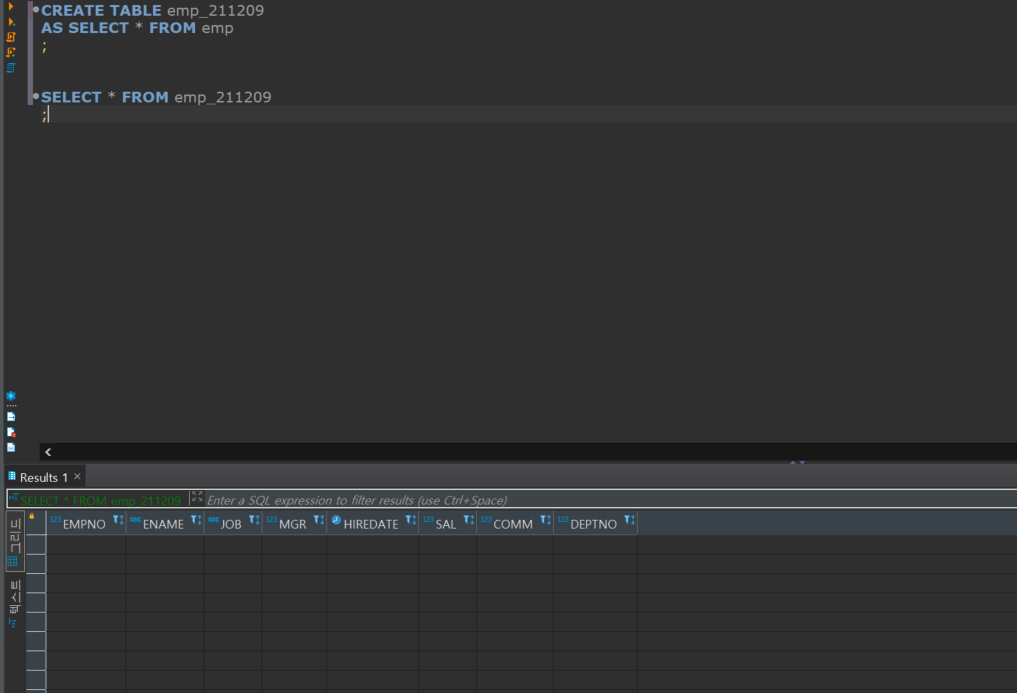The height and width of the screenshot is (693, 1017).
Task: Open the bottom document panel icon
Action: click(11, 447)
